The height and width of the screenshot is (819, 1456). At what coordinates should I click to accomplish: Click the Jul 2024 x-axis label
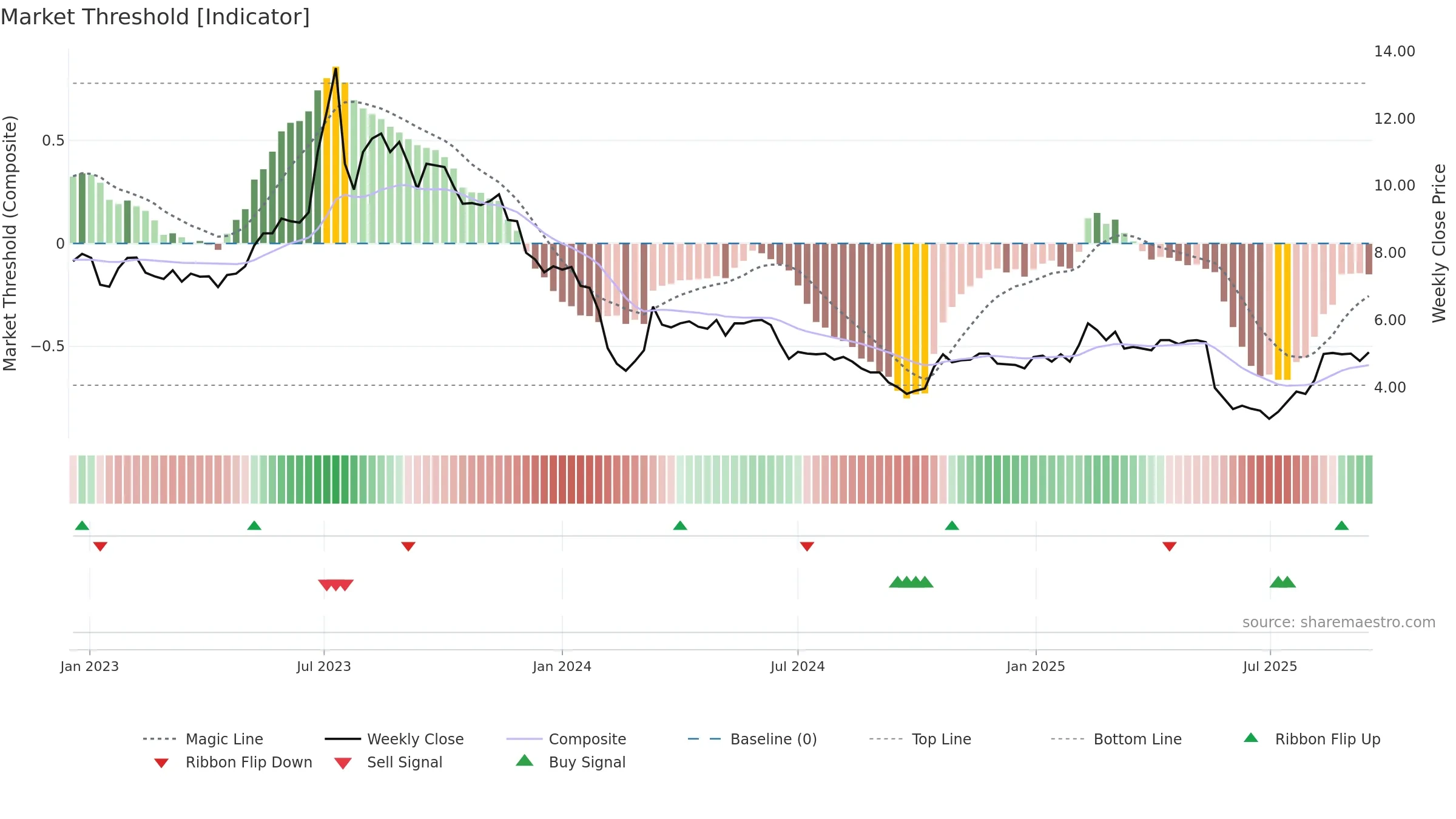click(x=798, y=666)
